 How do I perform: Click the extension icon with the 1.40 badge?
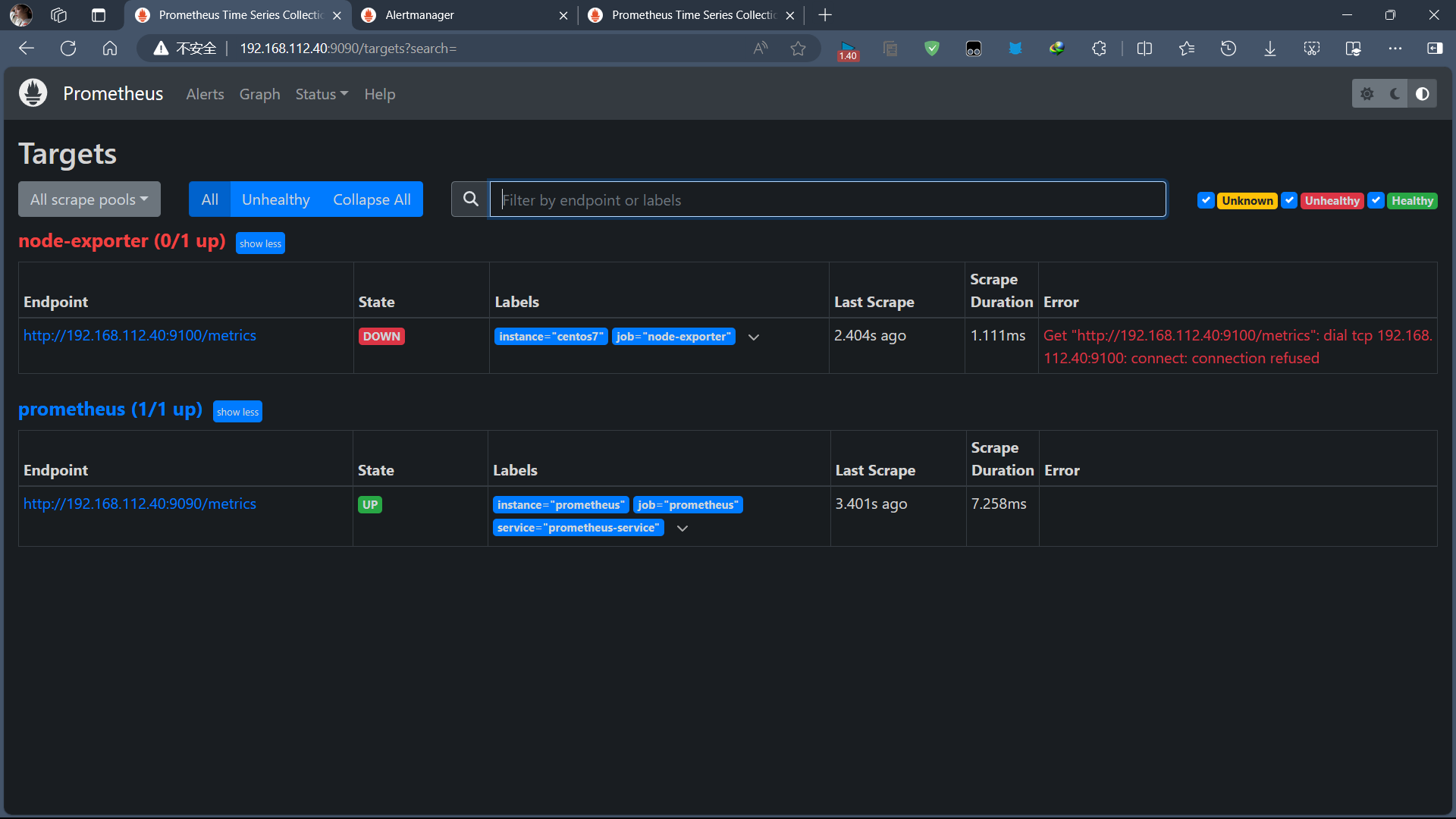pyautogui.click(x=848, y=50)
